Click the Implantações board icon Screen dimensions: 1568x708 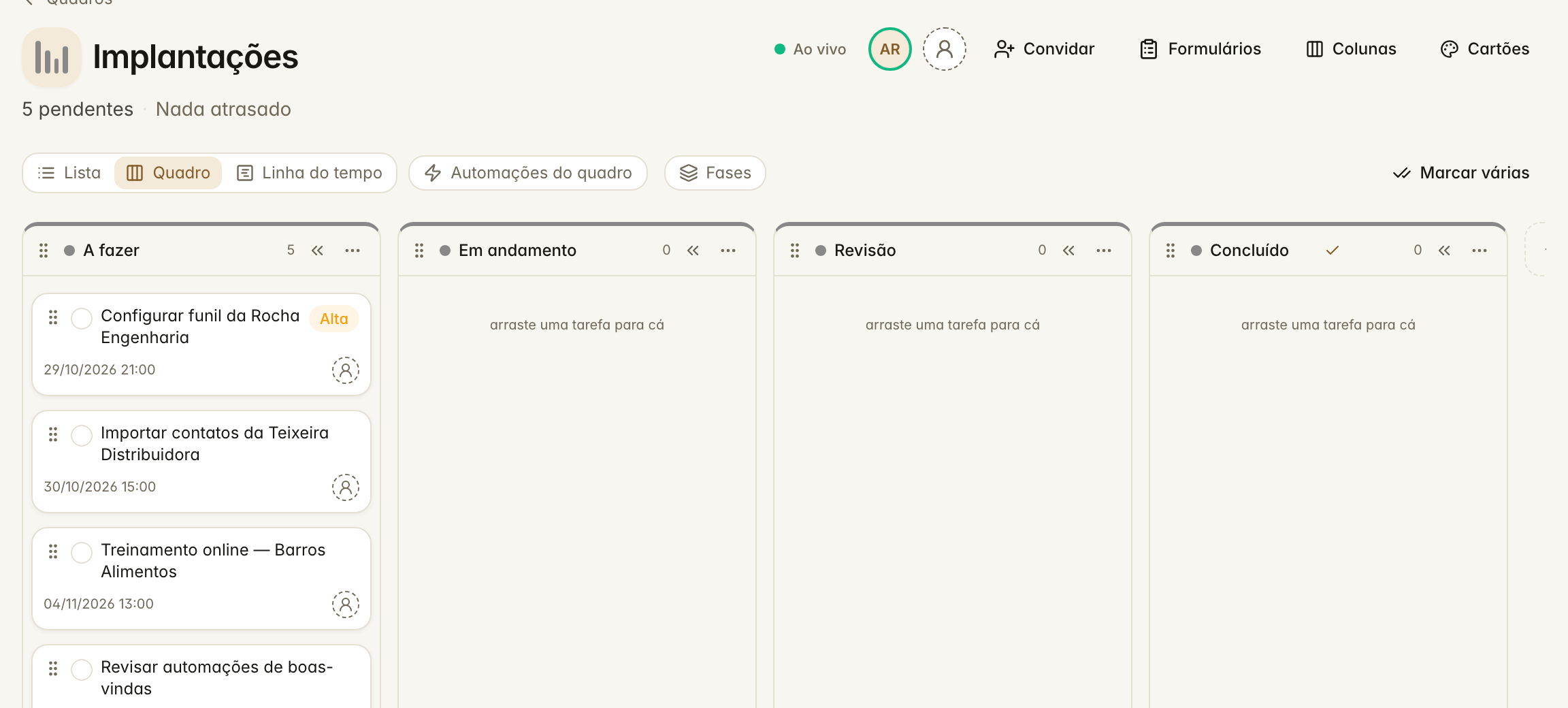coord(52,57)
